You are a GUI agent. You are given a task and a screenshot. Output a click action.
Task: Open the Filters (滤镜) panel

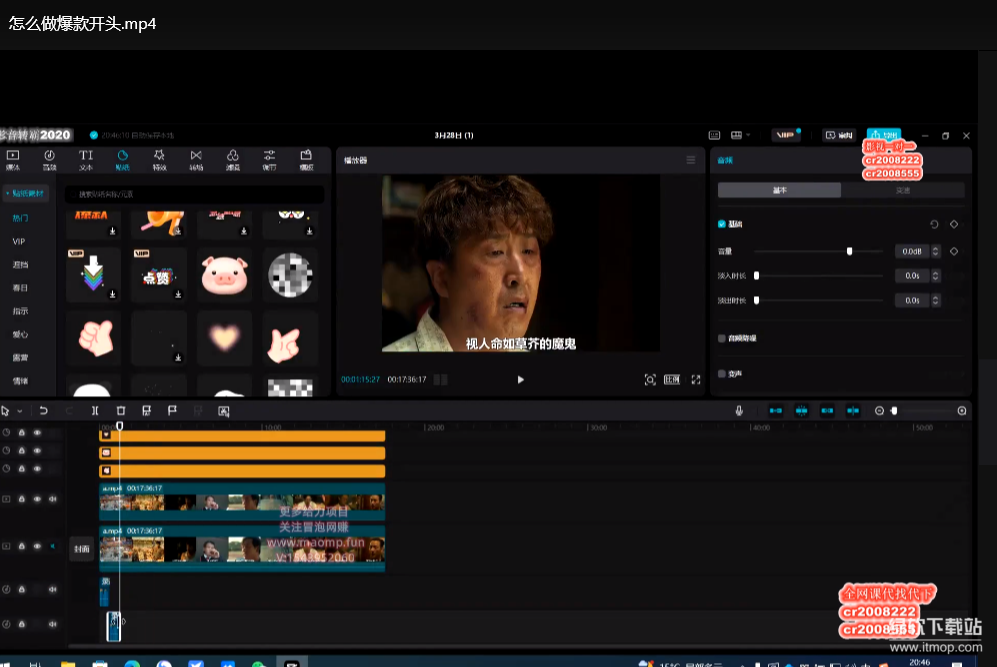pyautogui.click(x=232, y=159)
